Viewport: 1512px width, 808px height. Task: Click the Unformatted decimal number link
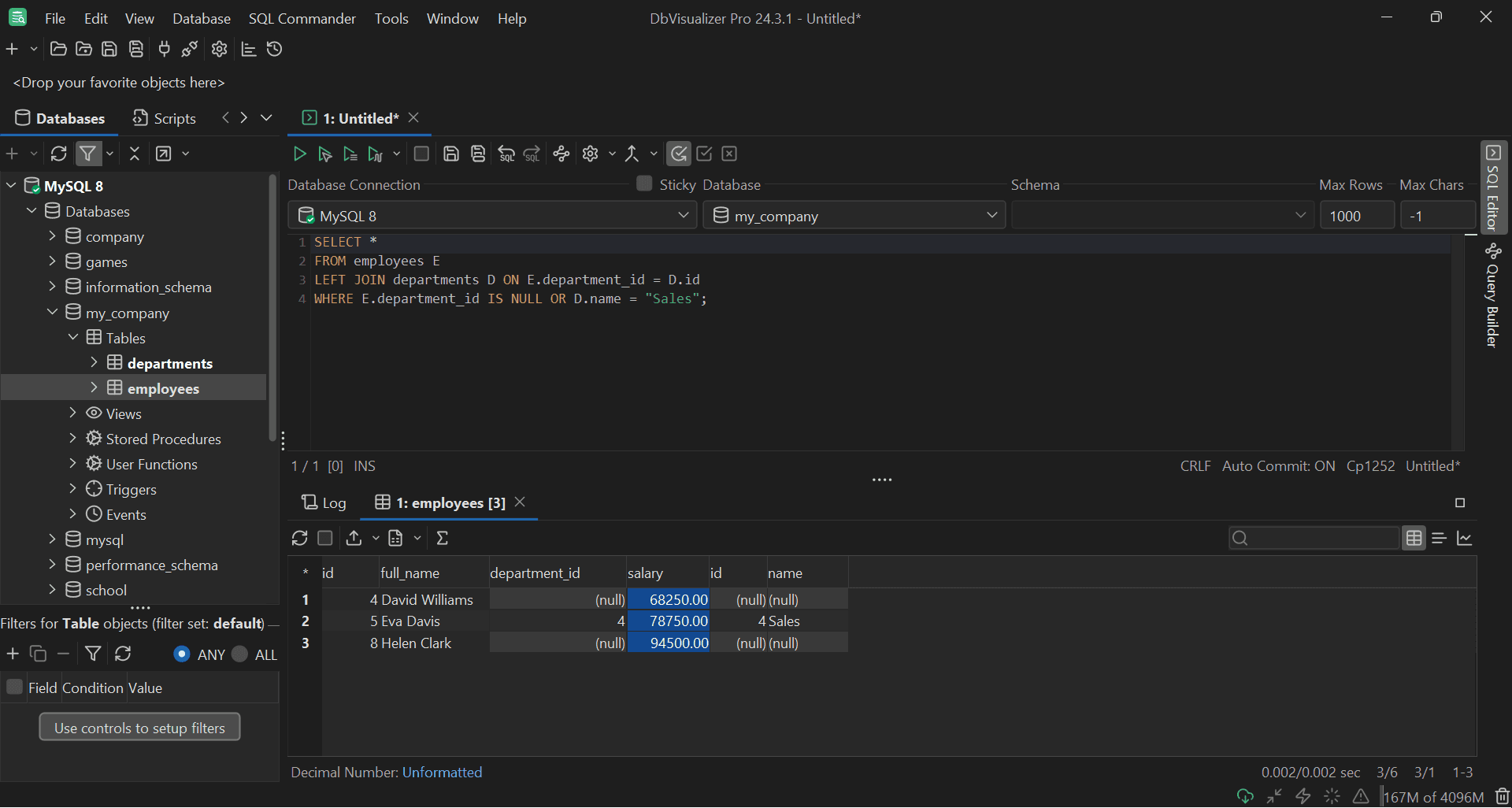coord(442,772)
